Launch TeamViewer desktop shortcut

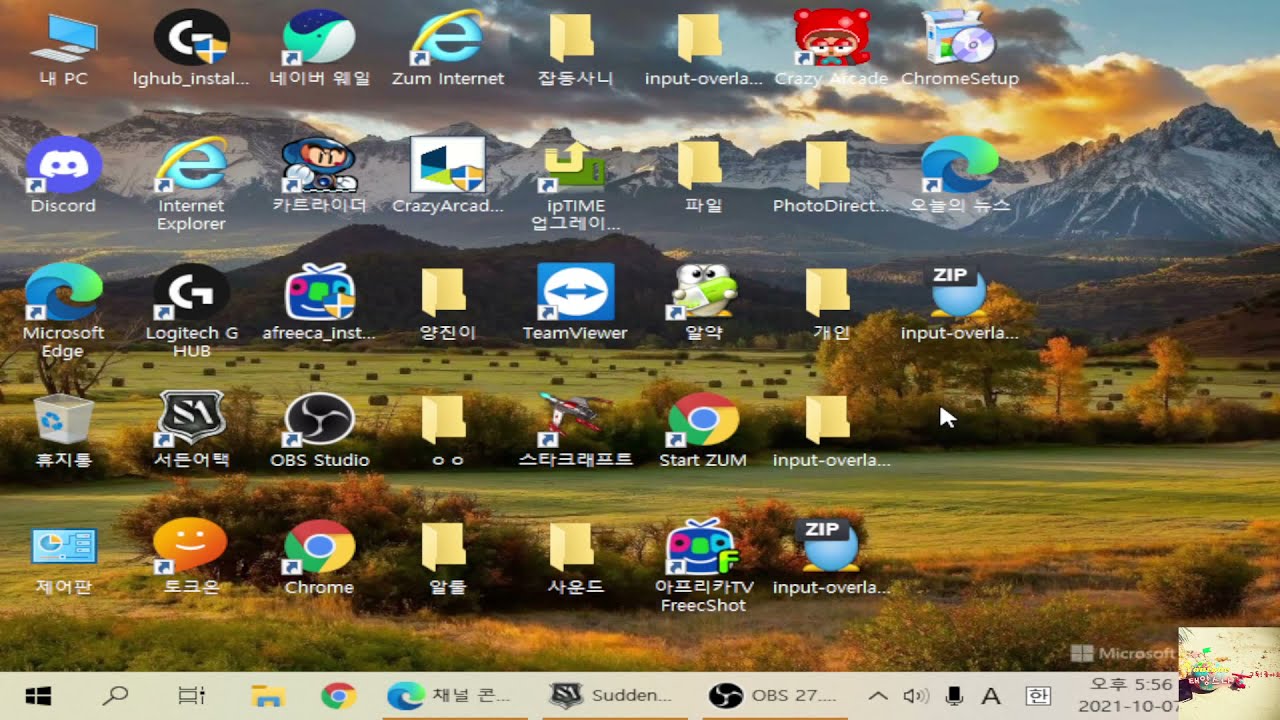[575, 304]
